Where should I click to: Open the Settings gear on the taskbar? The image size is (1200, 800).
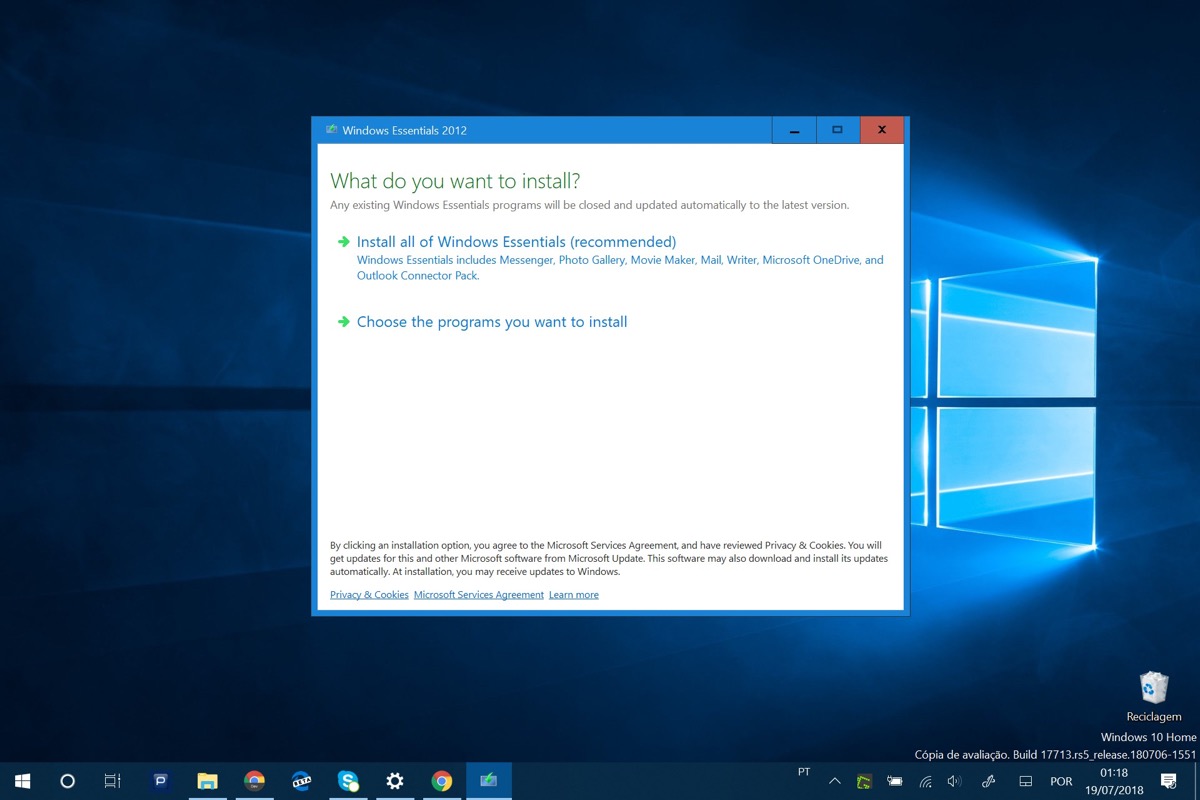point(395,781)
